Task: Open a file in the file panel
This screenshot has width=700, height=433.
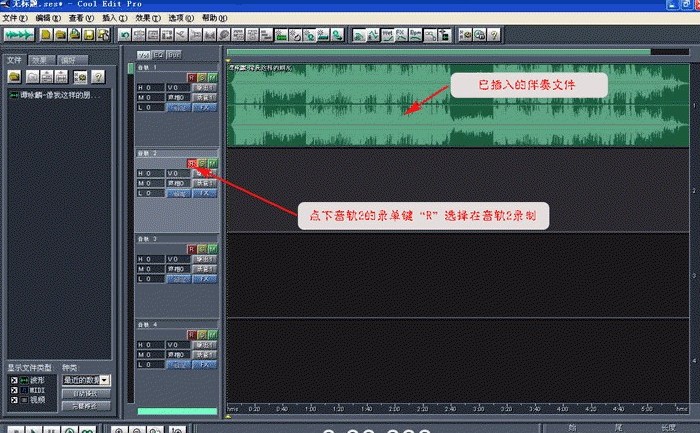Action: click(14, 77)
